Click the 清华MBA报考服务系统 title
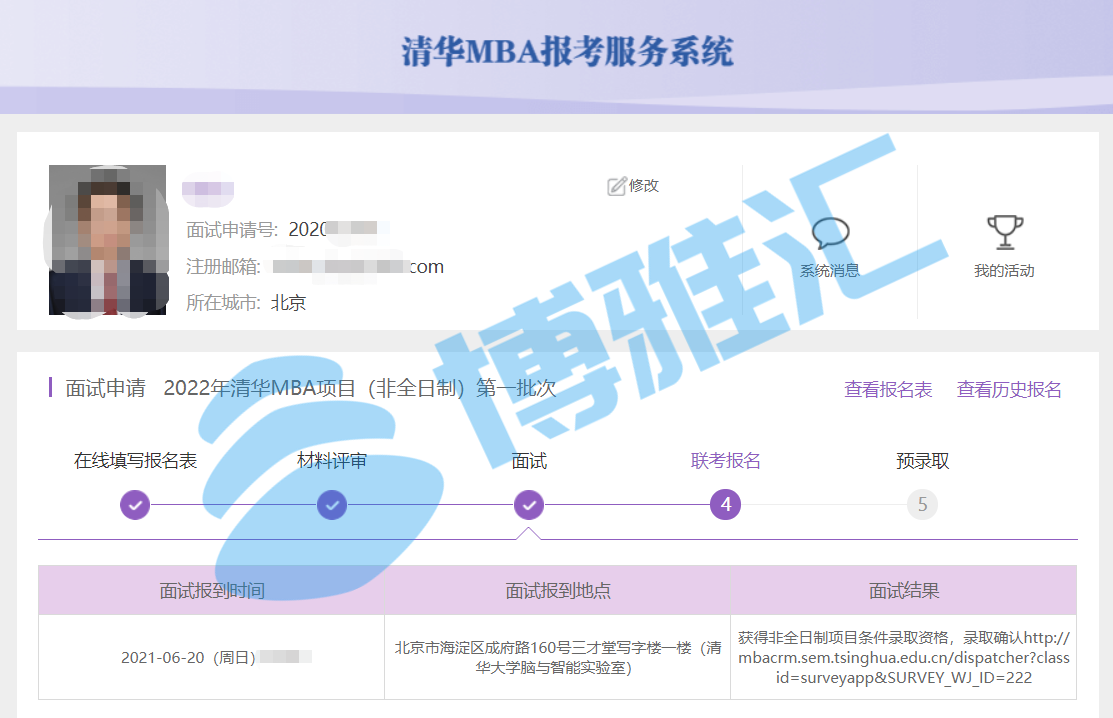1113x718 pixels. [566, 52]
